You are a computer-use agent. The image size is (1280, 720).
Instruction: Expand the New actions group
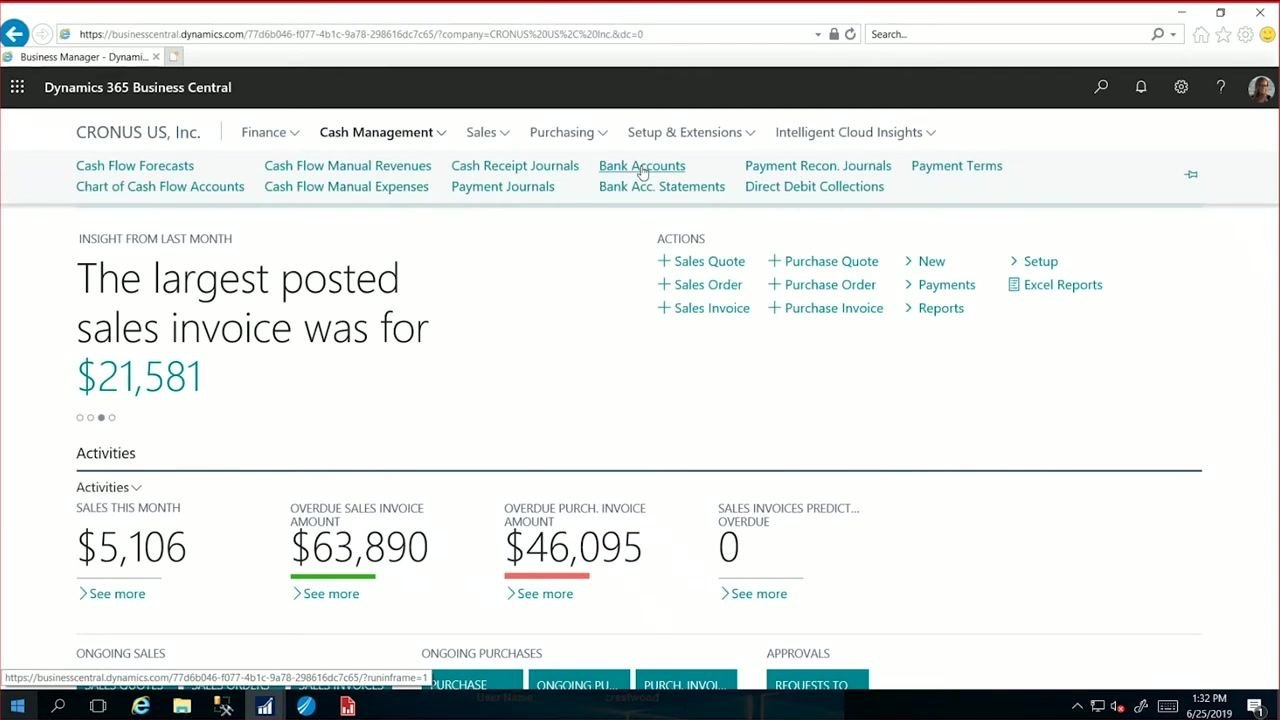tap(925, 261)
